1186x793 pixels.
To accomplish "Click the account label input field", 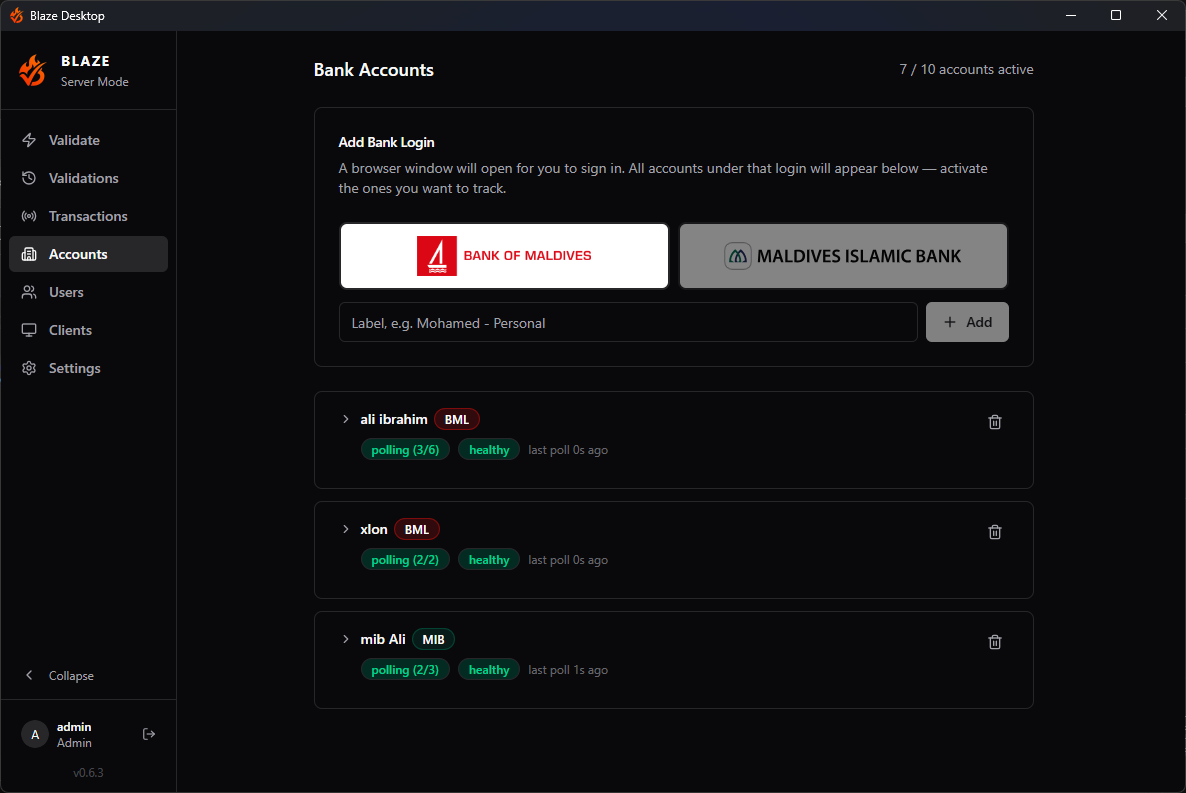I will click(x=628, y=321).
